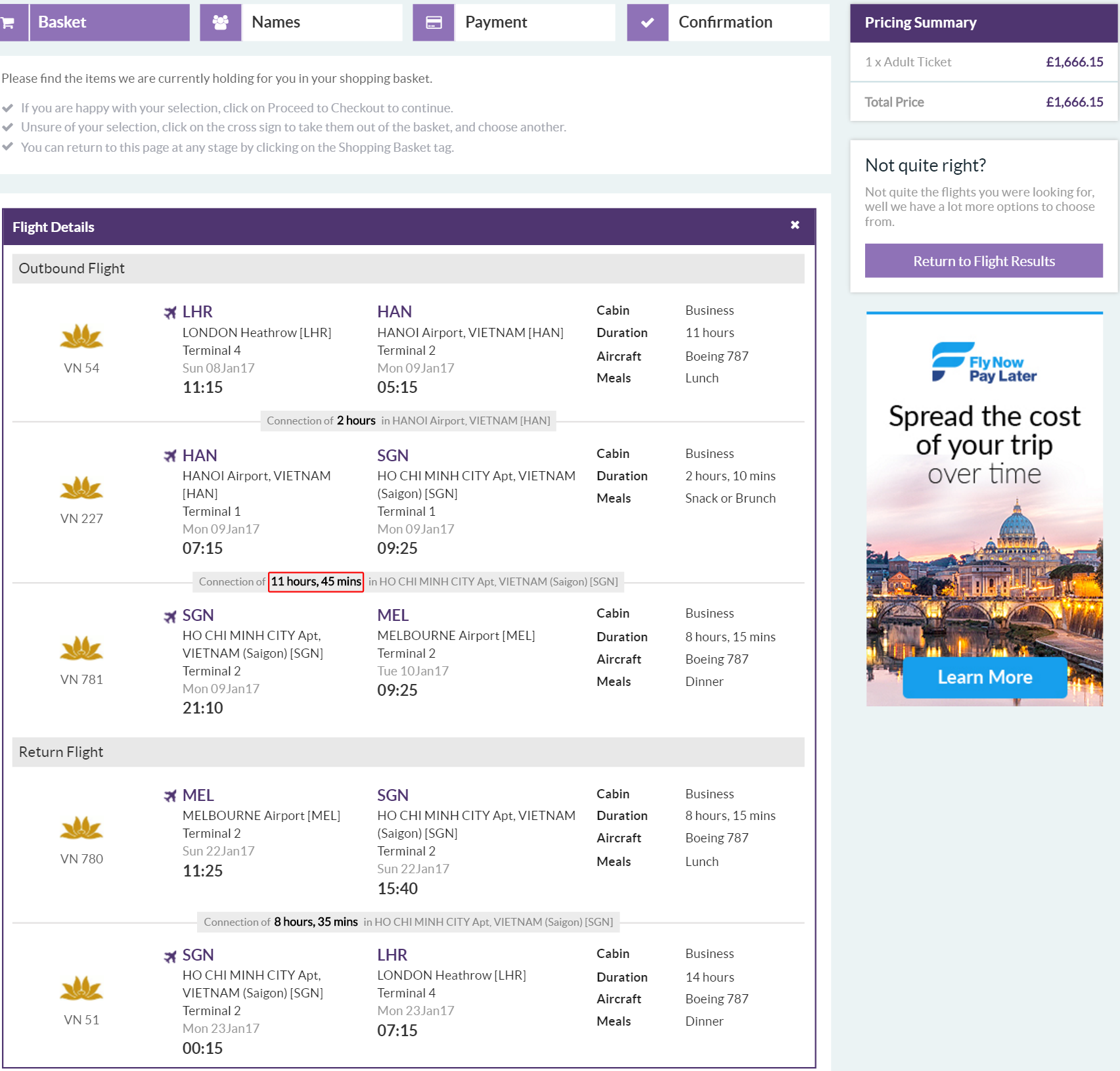Click the lotus logo for flight VN 780
Viewport: 1120px width, 1071px height.
[x=81, y=827]
